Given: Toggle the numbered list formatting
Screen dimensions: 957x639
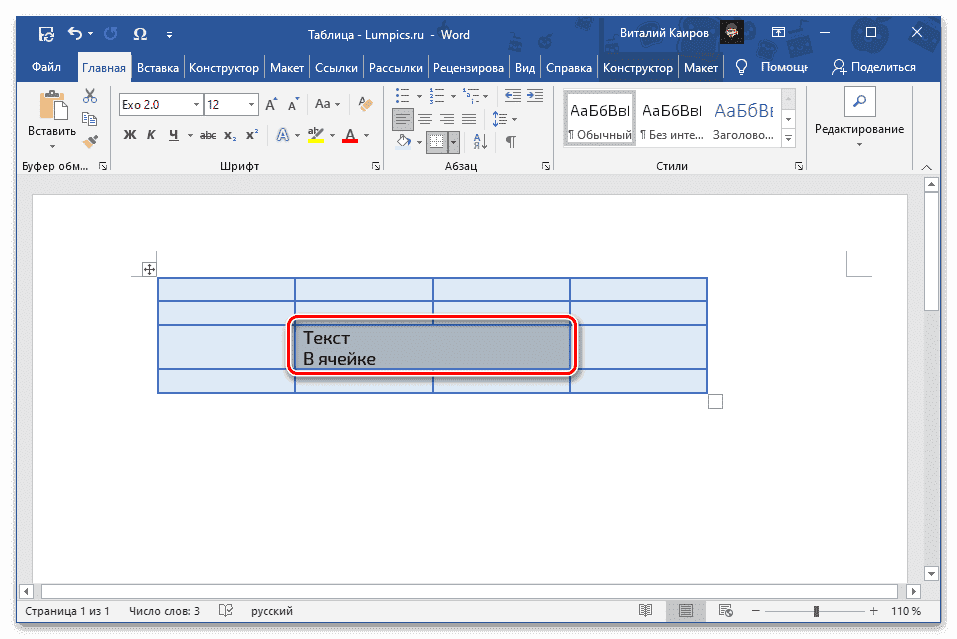Looking at the screenshot, I should point(437,95).
